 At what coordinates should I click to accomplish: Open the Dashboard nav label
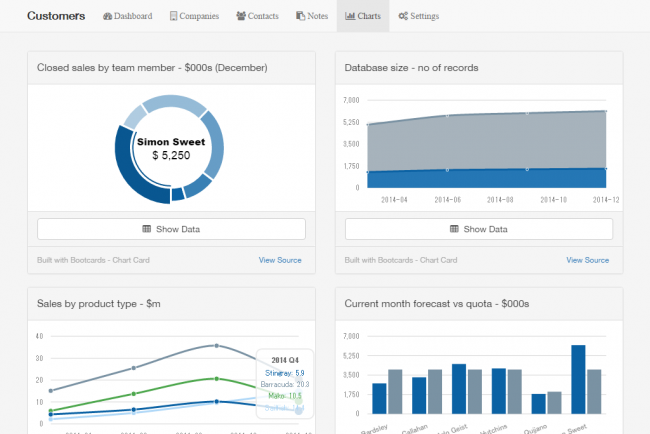pyautogui.click(x=133, y=16)
